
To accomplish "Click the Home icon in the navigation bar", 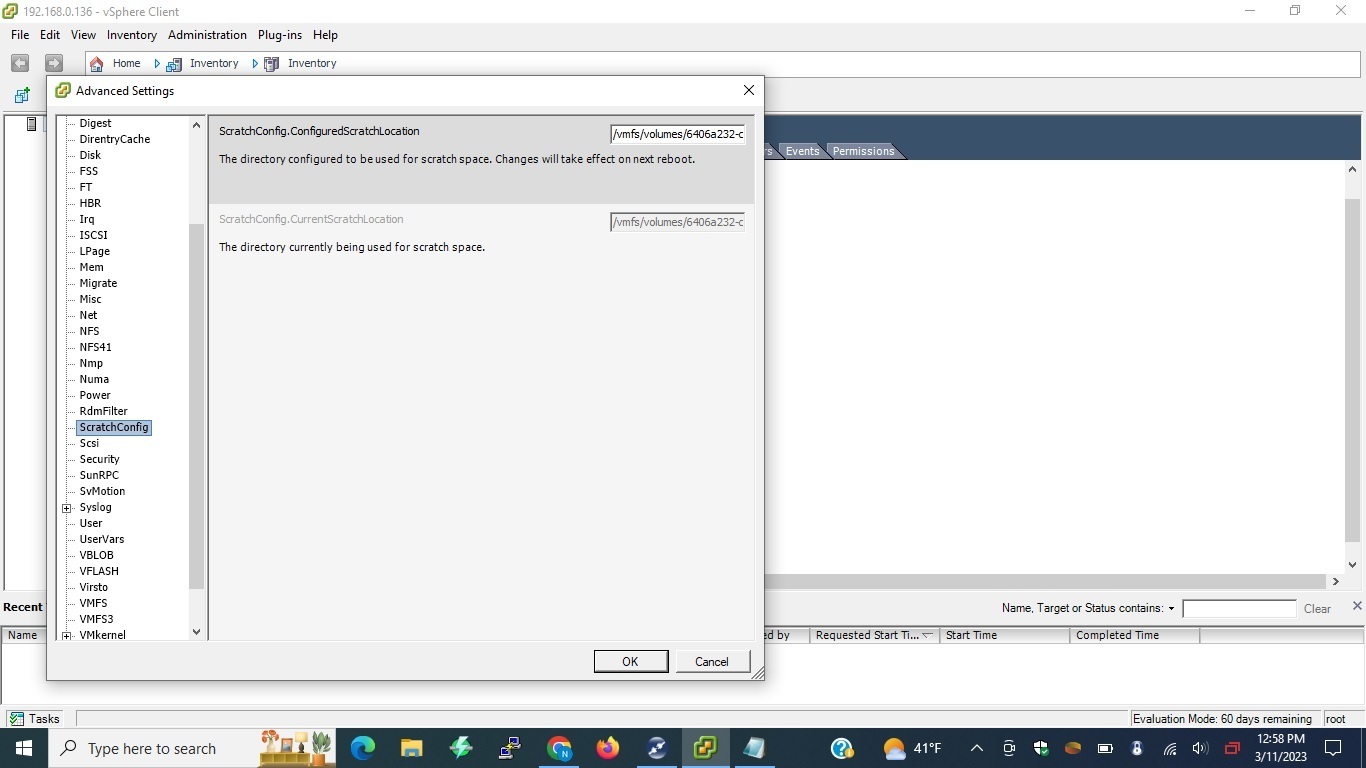I will coord(96,63).
